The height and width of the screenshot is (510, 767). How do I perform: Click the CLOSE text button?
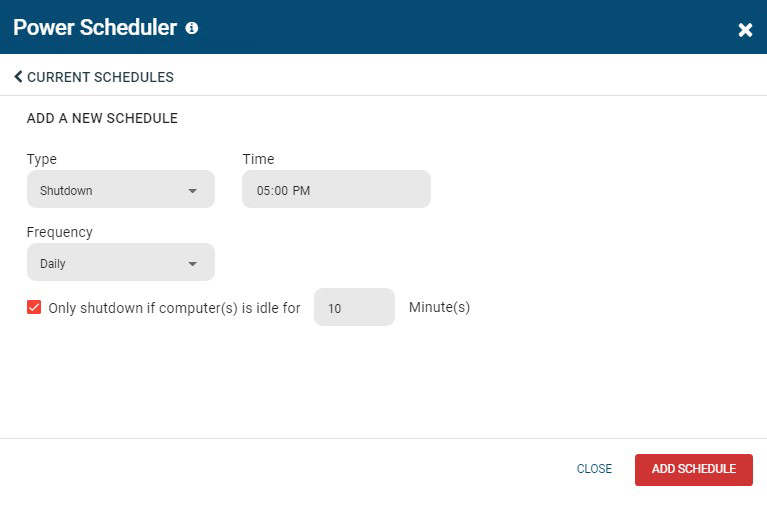pos(594,469)
